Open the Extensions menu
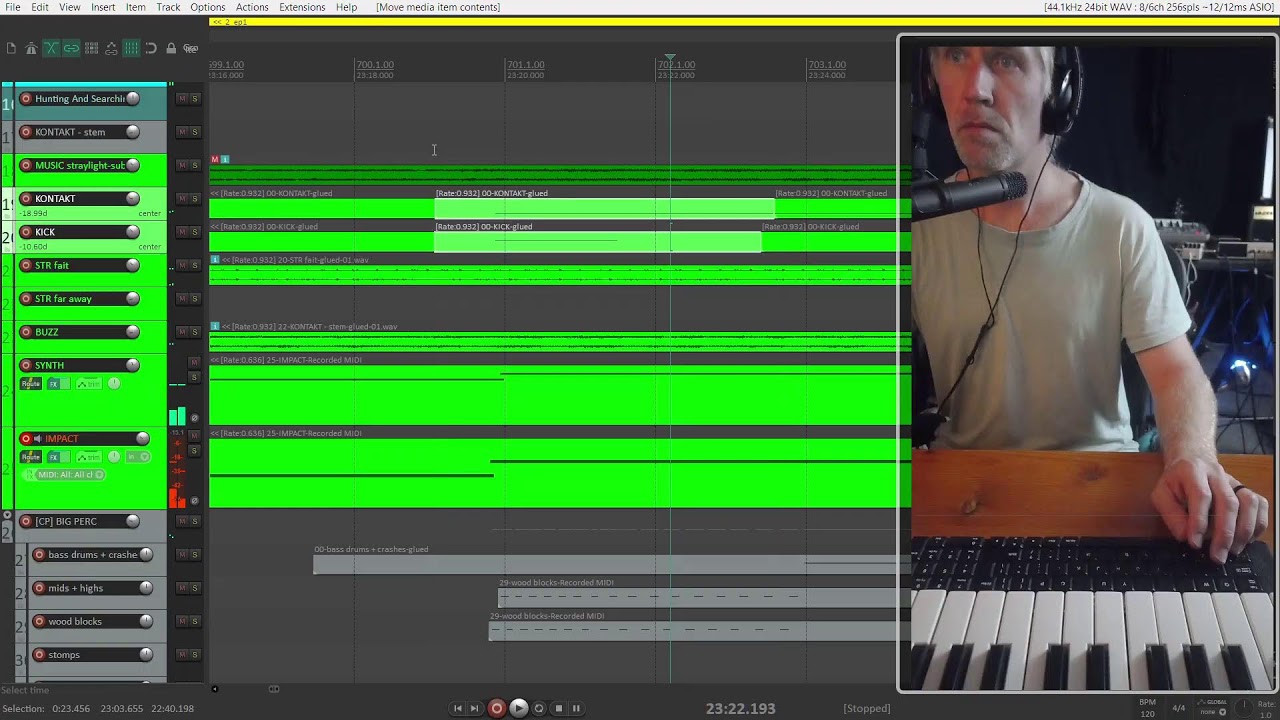Image resolution: width=1280 pixels, height=720 pixels. (x=302, y=7)
